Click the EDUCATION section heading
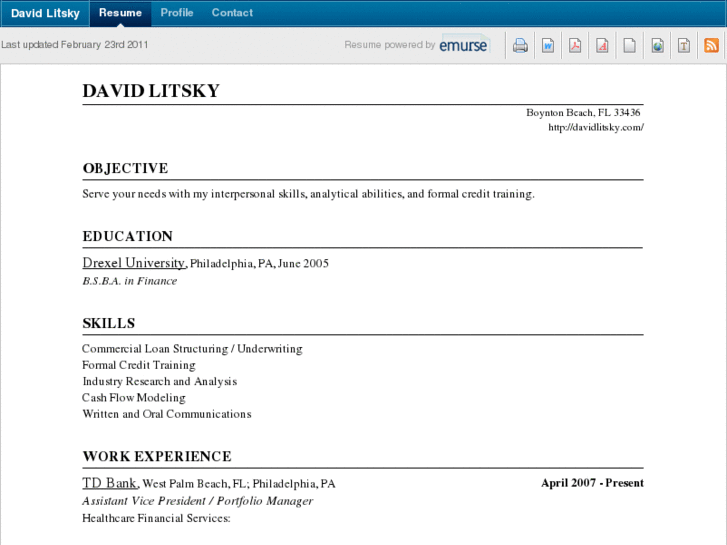The image size is (727, 545). [x=128, y=236]
